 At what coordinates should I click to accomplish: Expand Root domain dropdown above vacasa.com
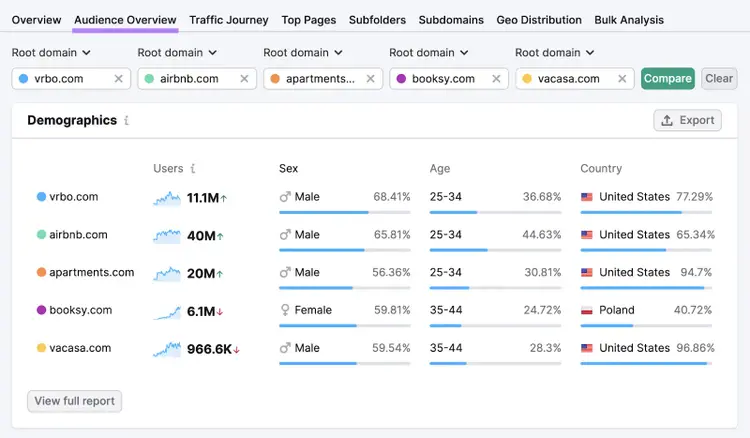coord(554,53)
